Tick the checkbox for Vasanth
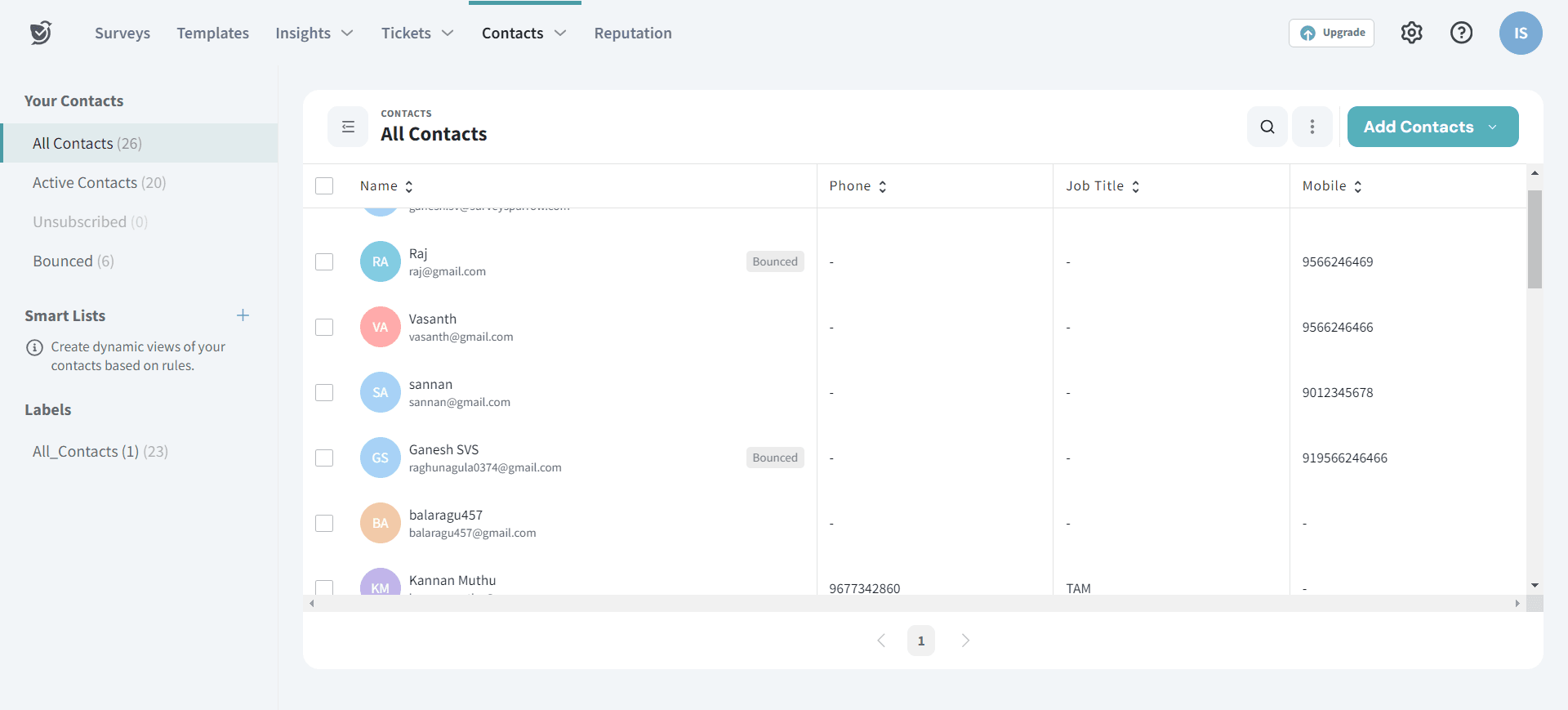The height and width of the screenshot is (710, 1568). point(324,327)
